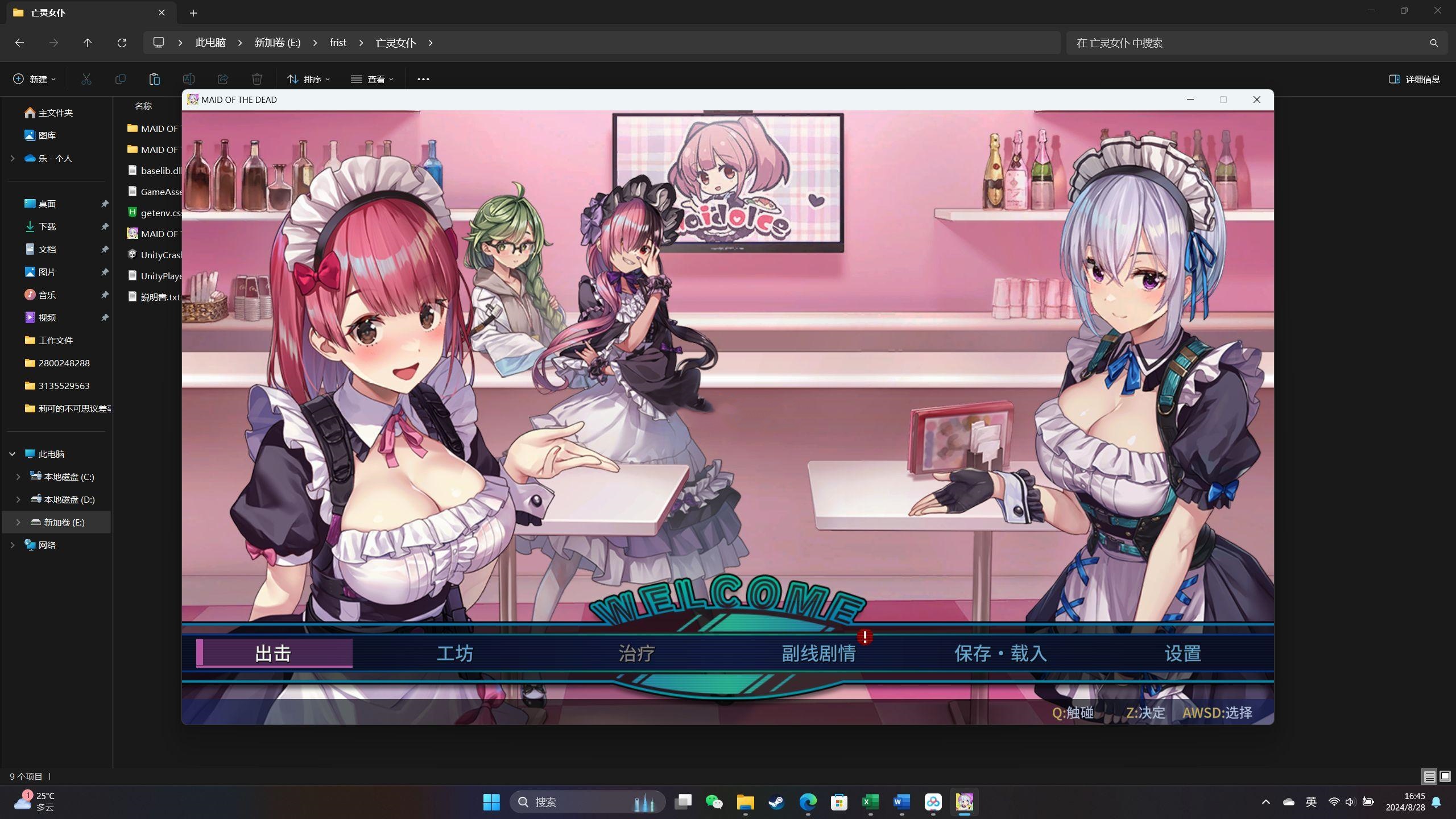Switch to large thumbnails view in status bar
Image resolution: width=1456 pixels, height=819 pixels.
pos(1445,776)
